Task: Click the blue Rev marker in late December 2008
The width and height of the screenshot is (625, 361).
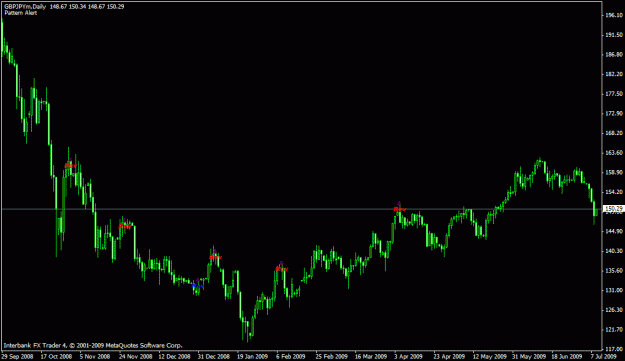Action: tap(198, 286)
